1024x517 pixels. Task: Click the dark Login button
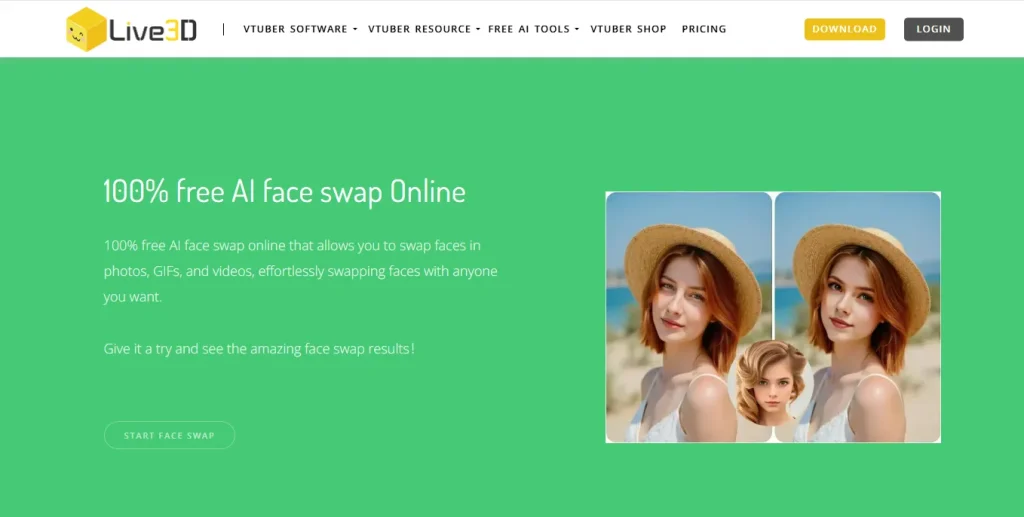(933, 29)
